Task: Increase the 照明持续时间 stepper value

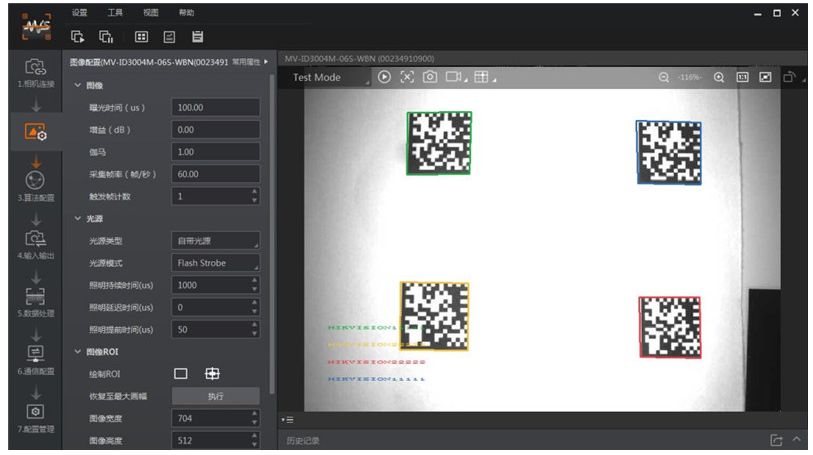Action: click(x=254, y=281)
